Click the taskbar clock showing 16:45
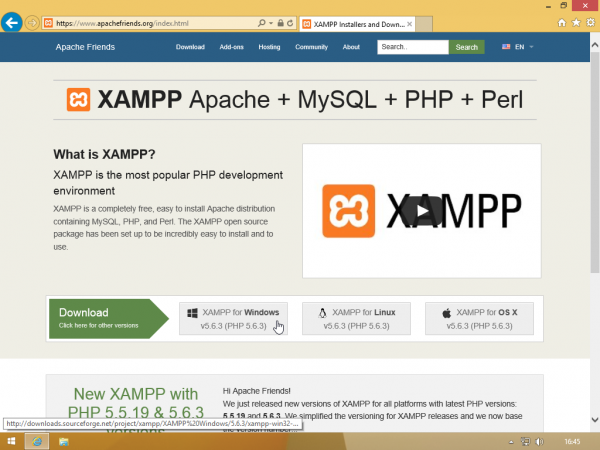This screenshot has width=600, height=450. point(572,442)
